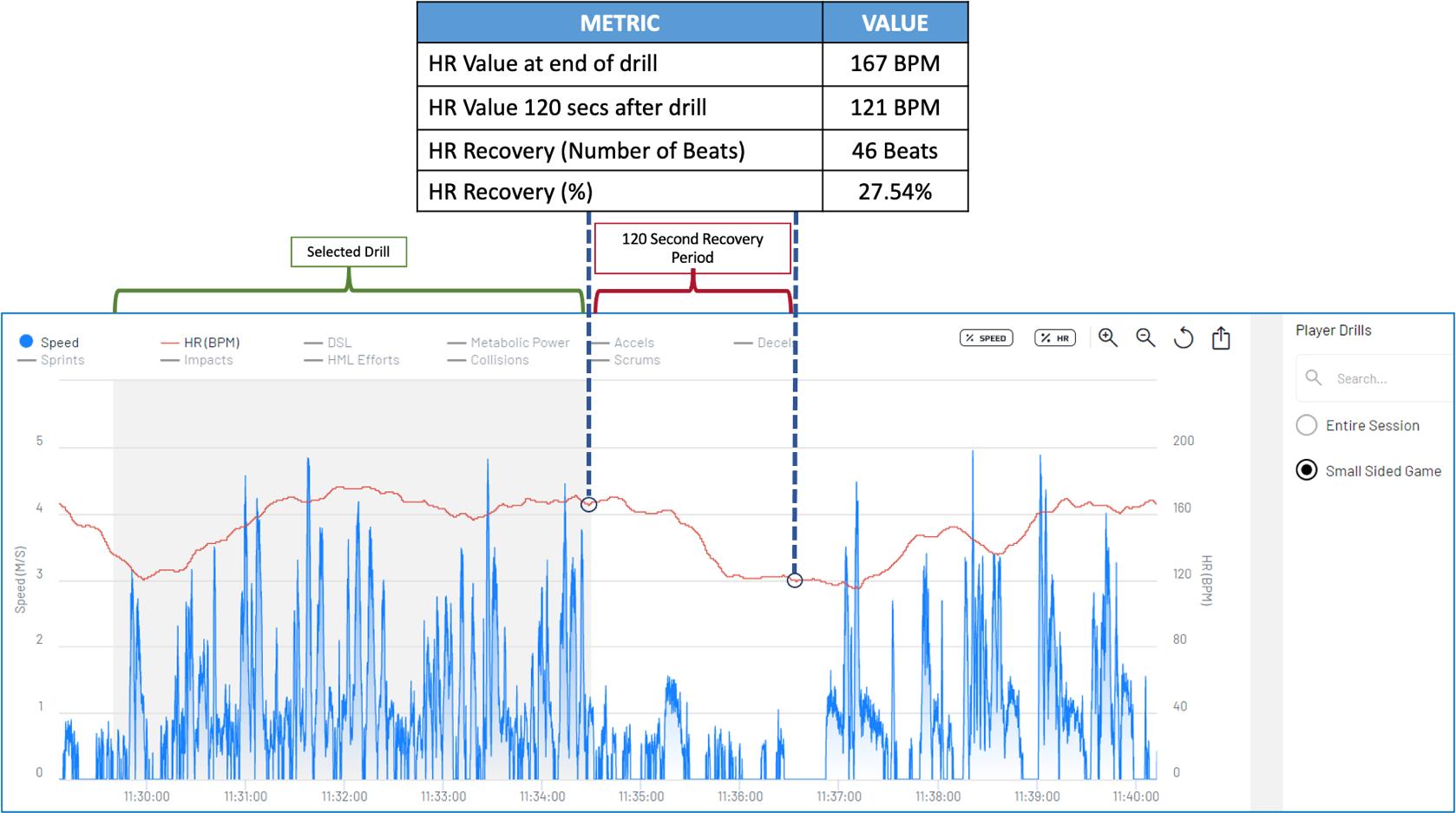
Task: Show Decel series in legend
Action: click(x=763, y=342)
